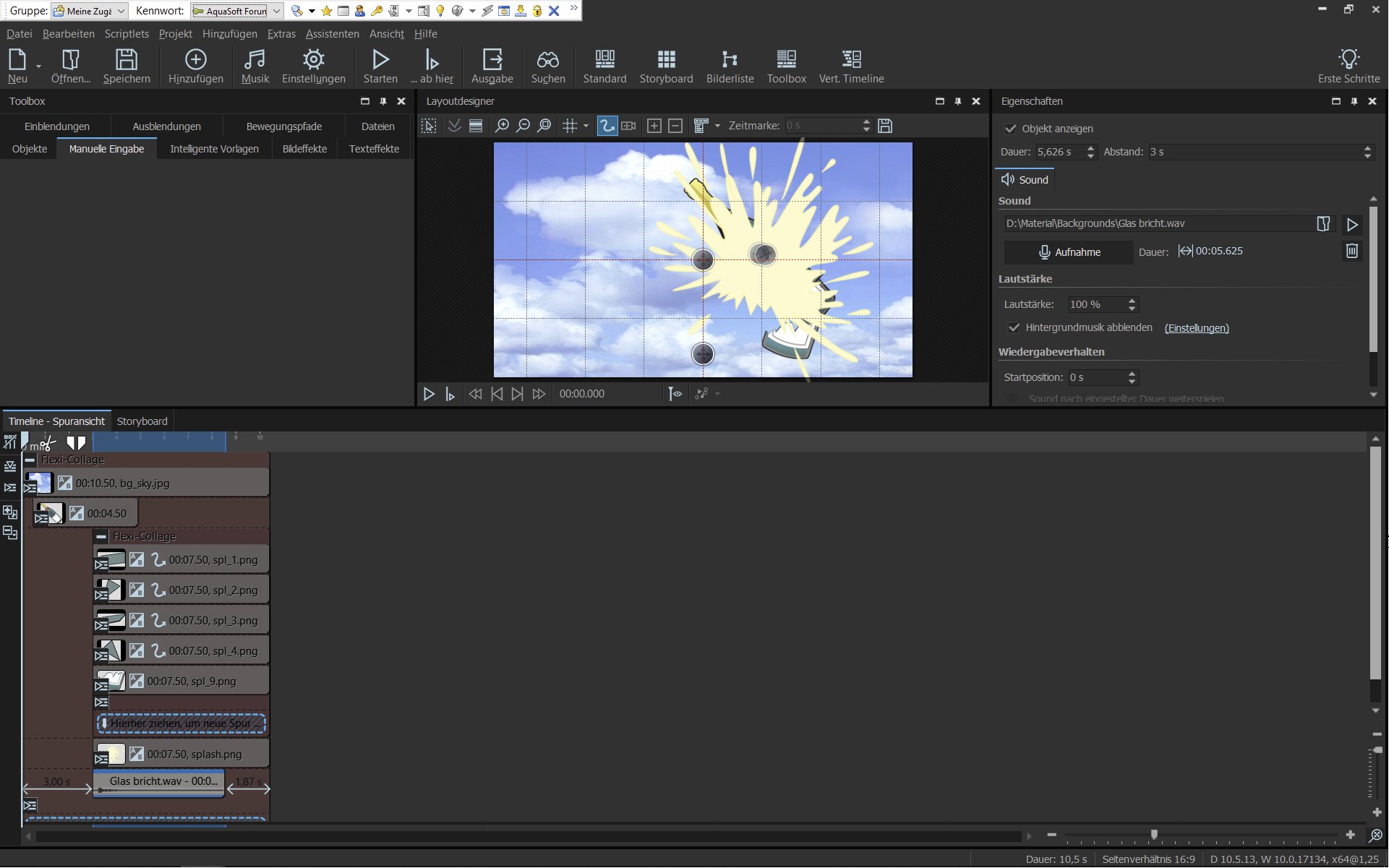Delete sound with the trash icon

(1351, 252)
